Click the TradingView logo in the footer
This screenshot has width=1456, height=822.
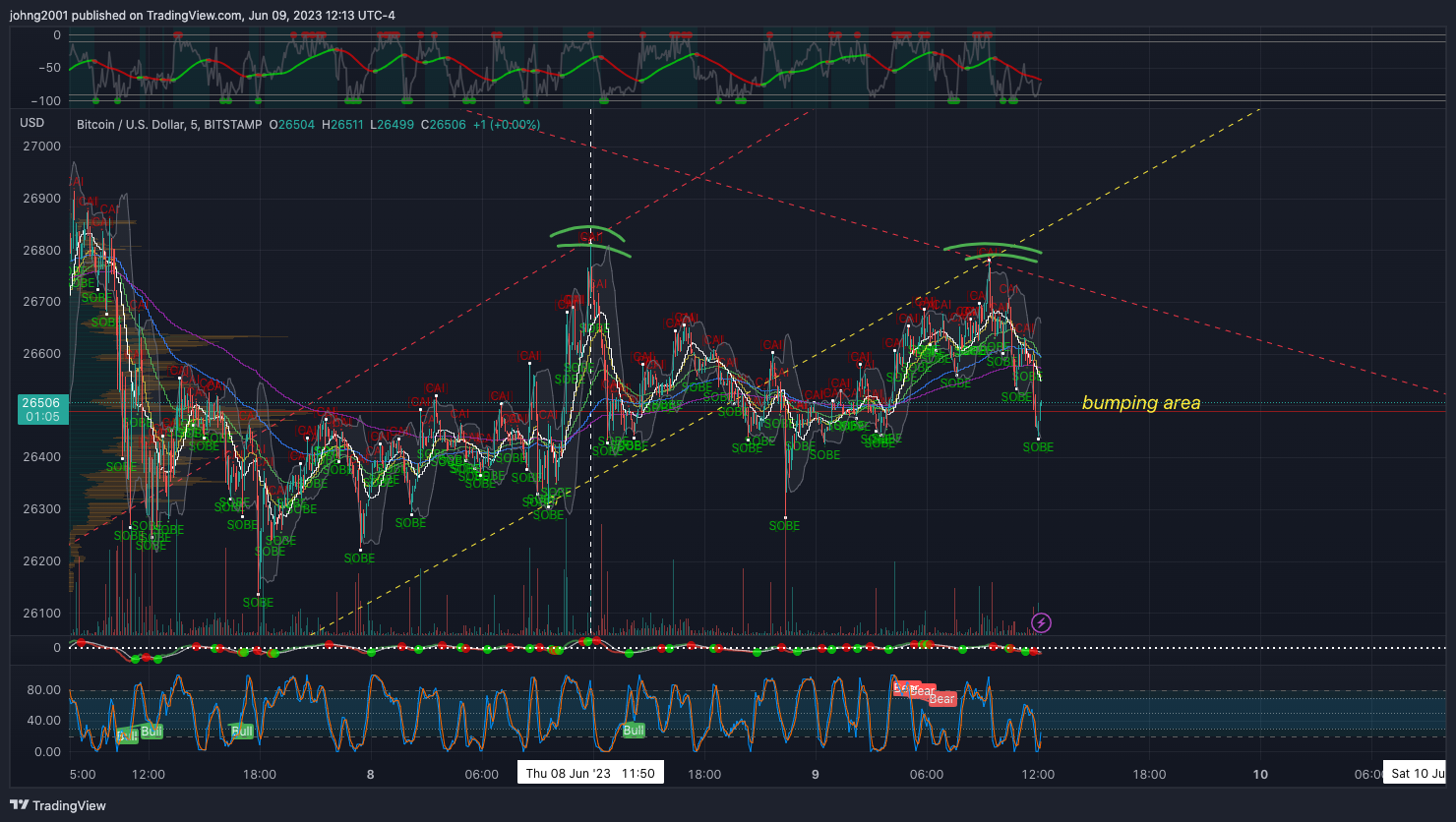57,805
